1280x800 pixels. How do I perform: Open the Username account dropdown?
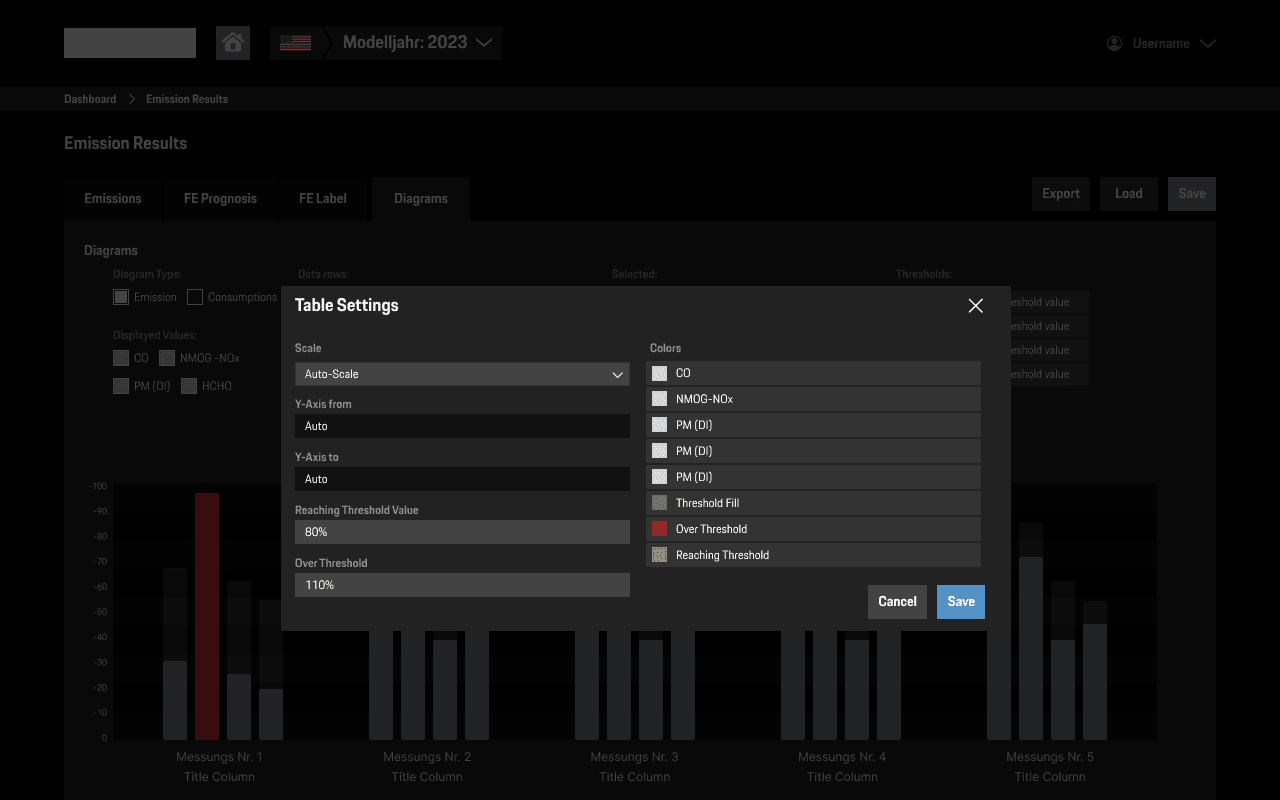[x=1209, y=43]
